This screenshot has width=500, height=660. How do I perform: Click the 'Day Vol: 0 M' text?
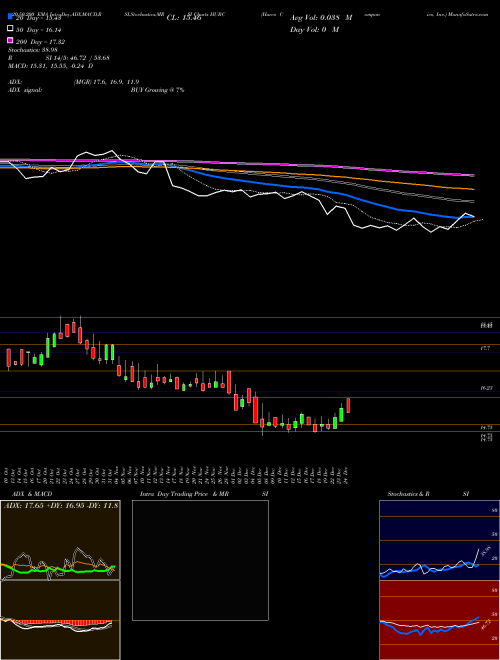314,30
